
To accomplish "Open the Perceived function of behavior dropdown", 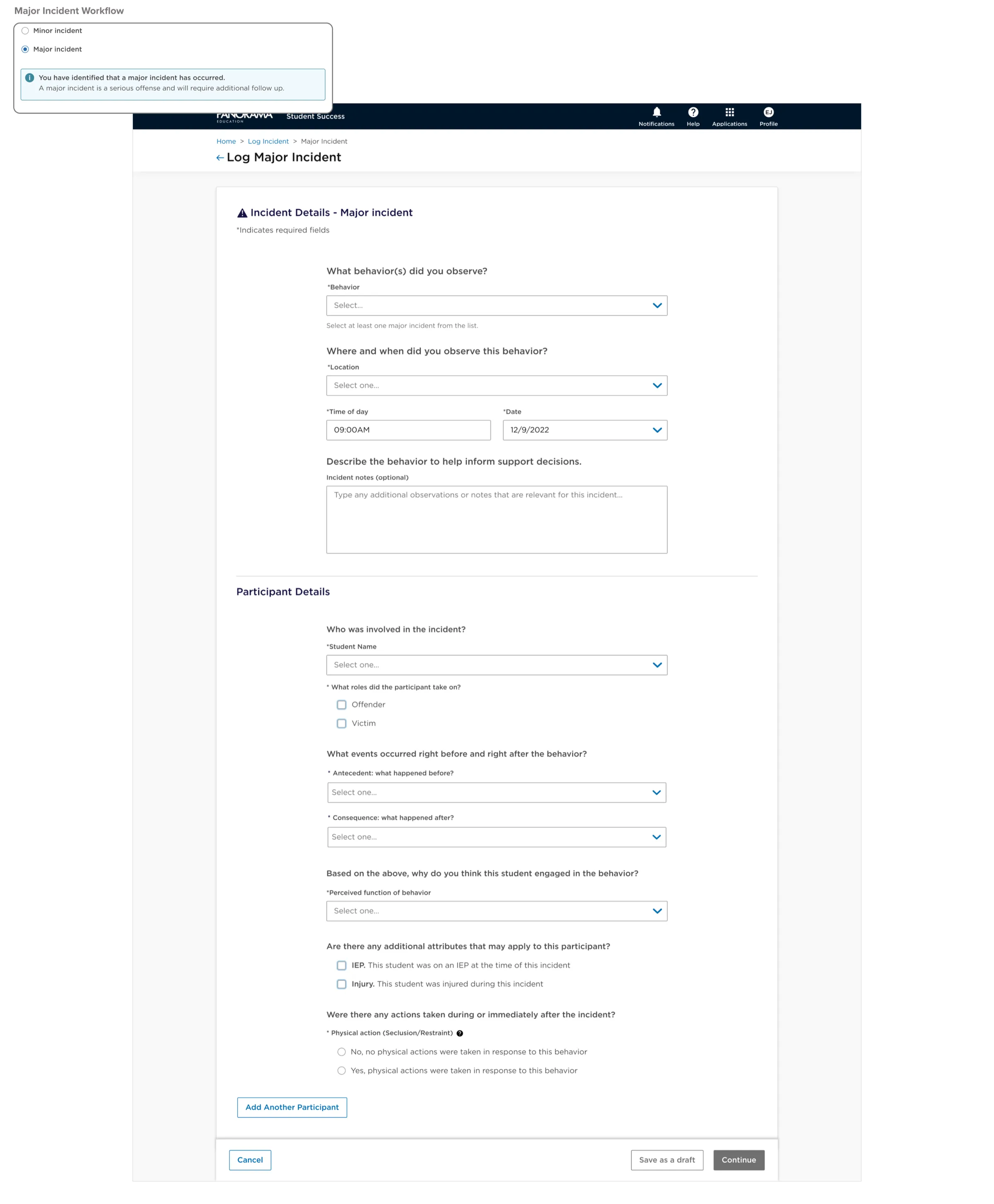I will tap(497, 911).
